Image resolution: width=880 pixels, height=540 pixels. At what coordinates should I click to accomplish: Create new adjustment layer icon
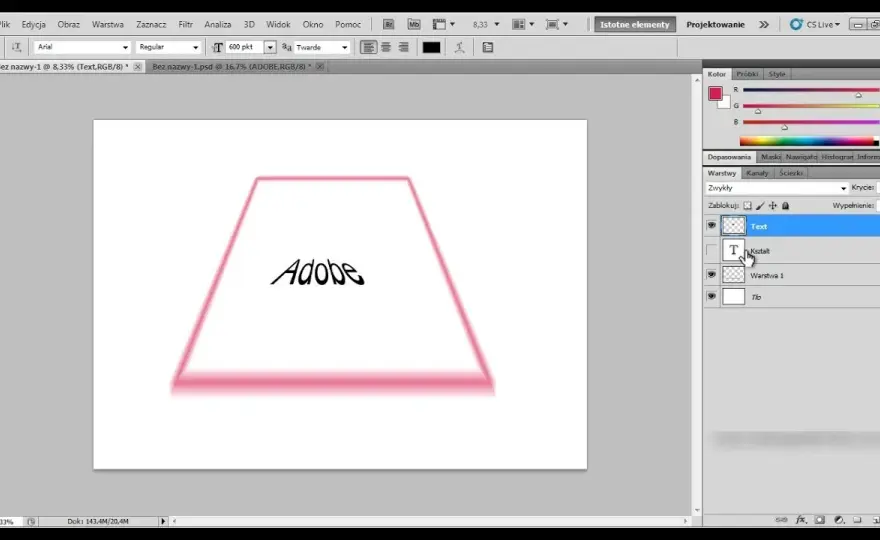point(838,520)
